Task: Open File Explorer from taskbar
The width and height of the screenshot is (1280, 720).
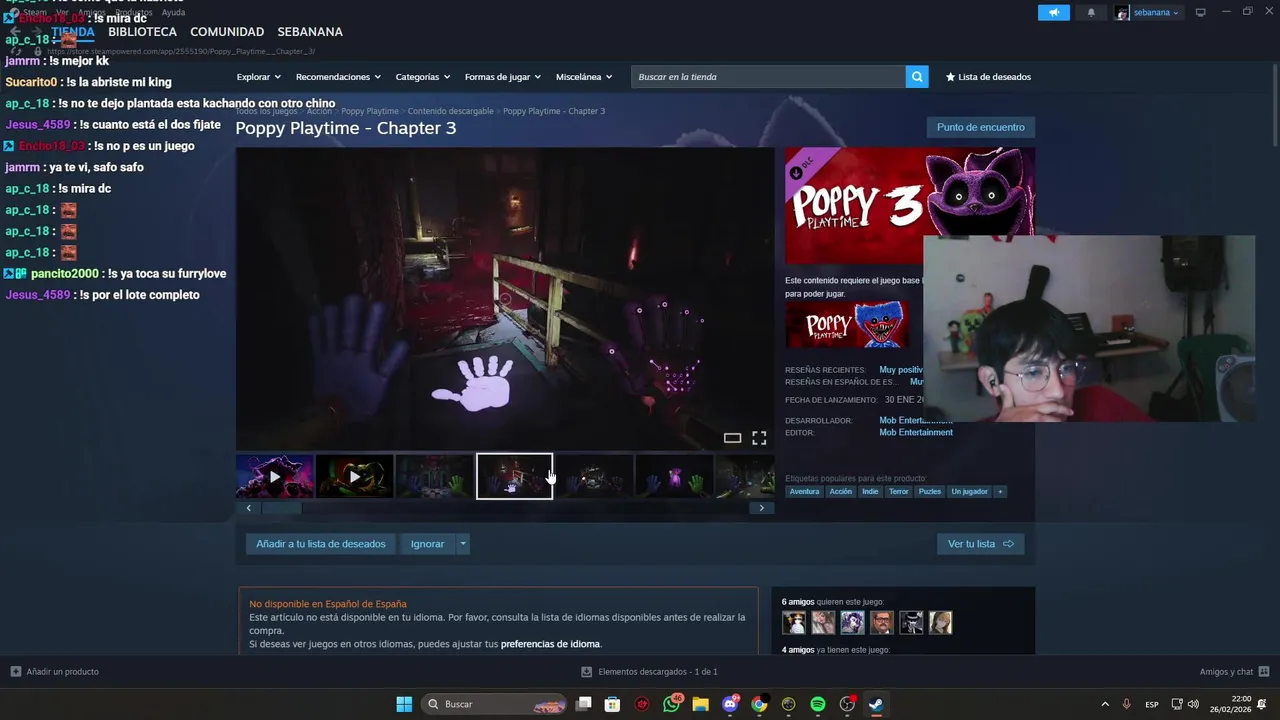Action: [700, 704]
